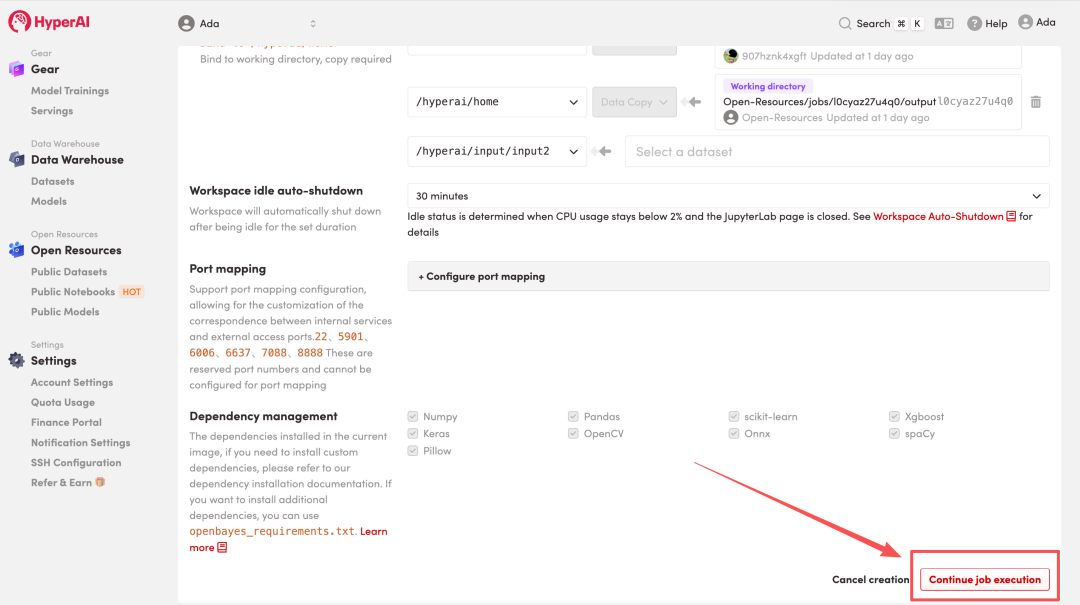Viewport: 1080px width, 605px height.
Task: Click the Open Resources section icon
Action: [17, 249]
